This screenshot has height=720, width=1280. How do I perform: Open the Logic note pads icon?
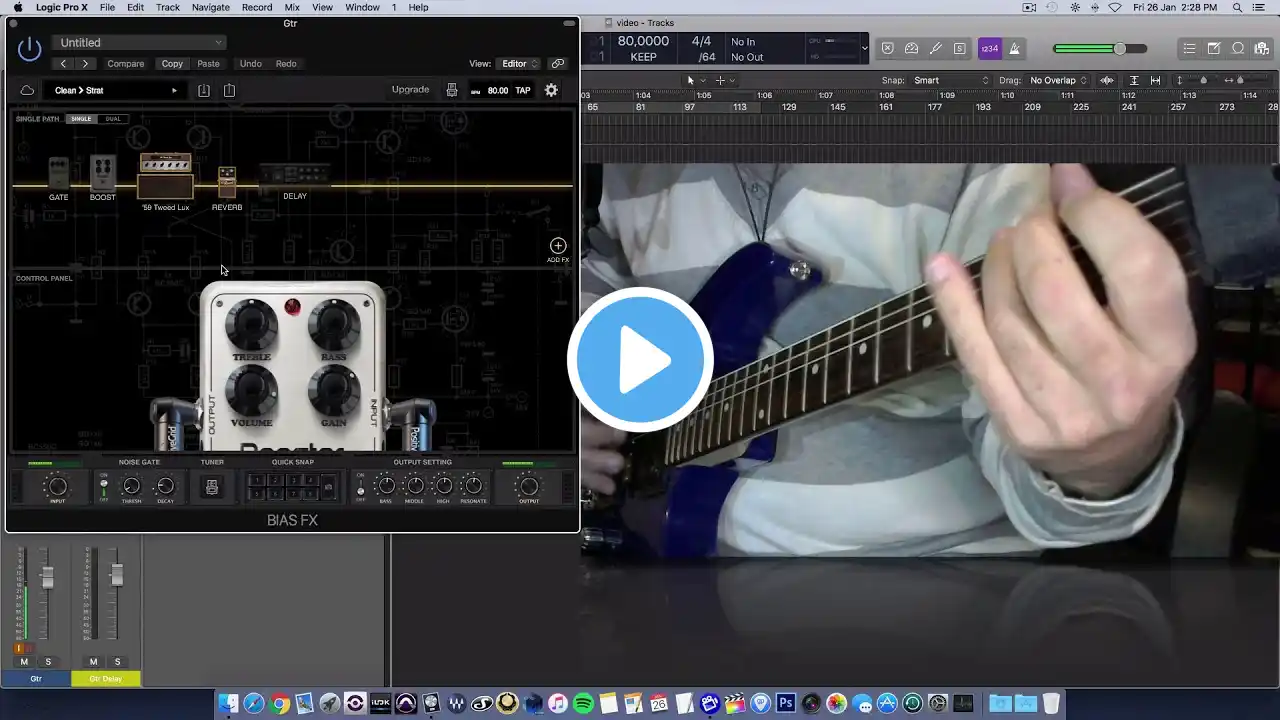click(x=1213, y=48)
